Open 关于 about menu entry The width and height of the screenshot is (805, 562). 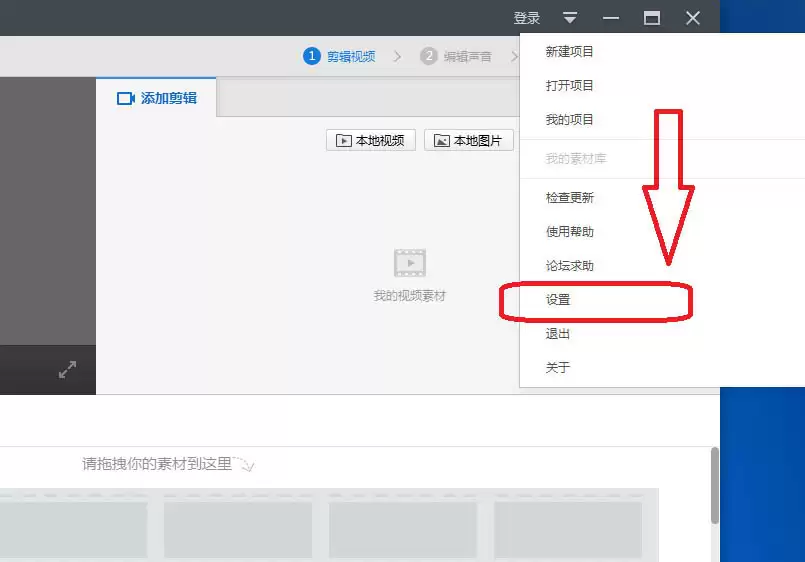[x=558, y=367]
